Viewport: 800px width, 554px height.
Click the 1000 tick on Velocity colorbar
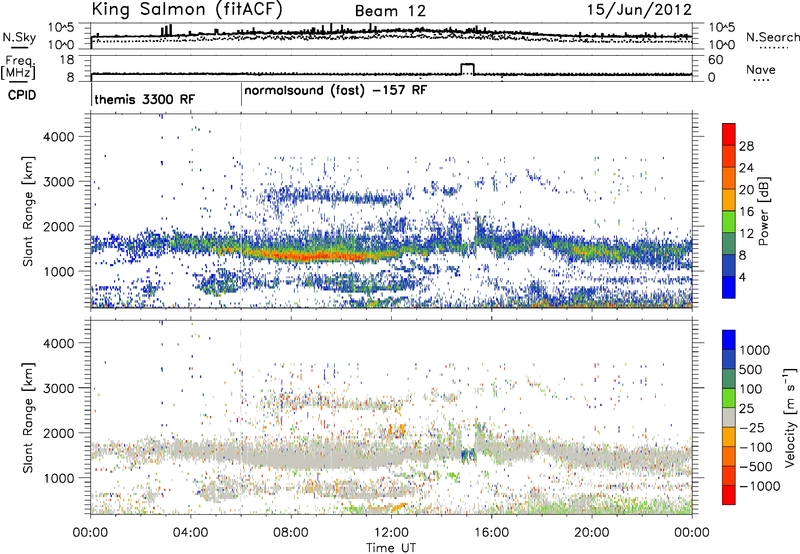tap(754, 350)
